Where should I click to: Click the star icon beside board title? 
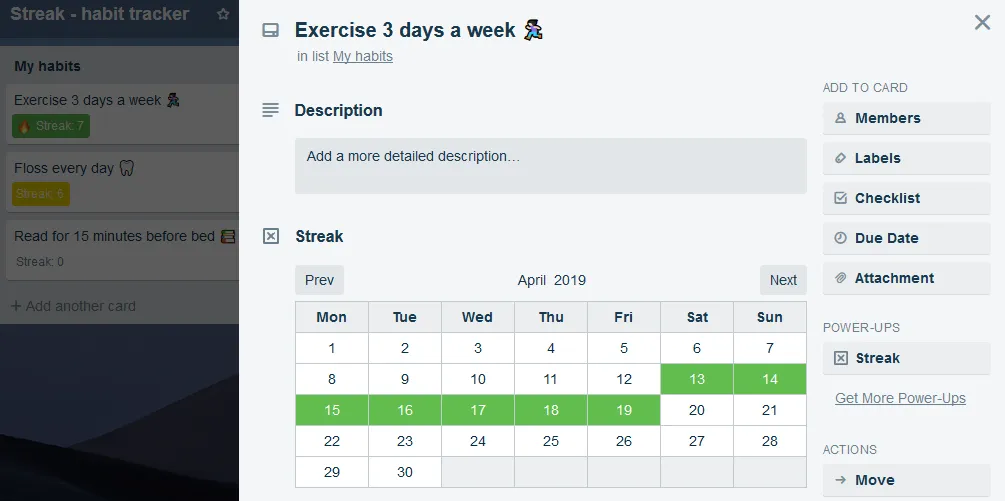point(223,15)
